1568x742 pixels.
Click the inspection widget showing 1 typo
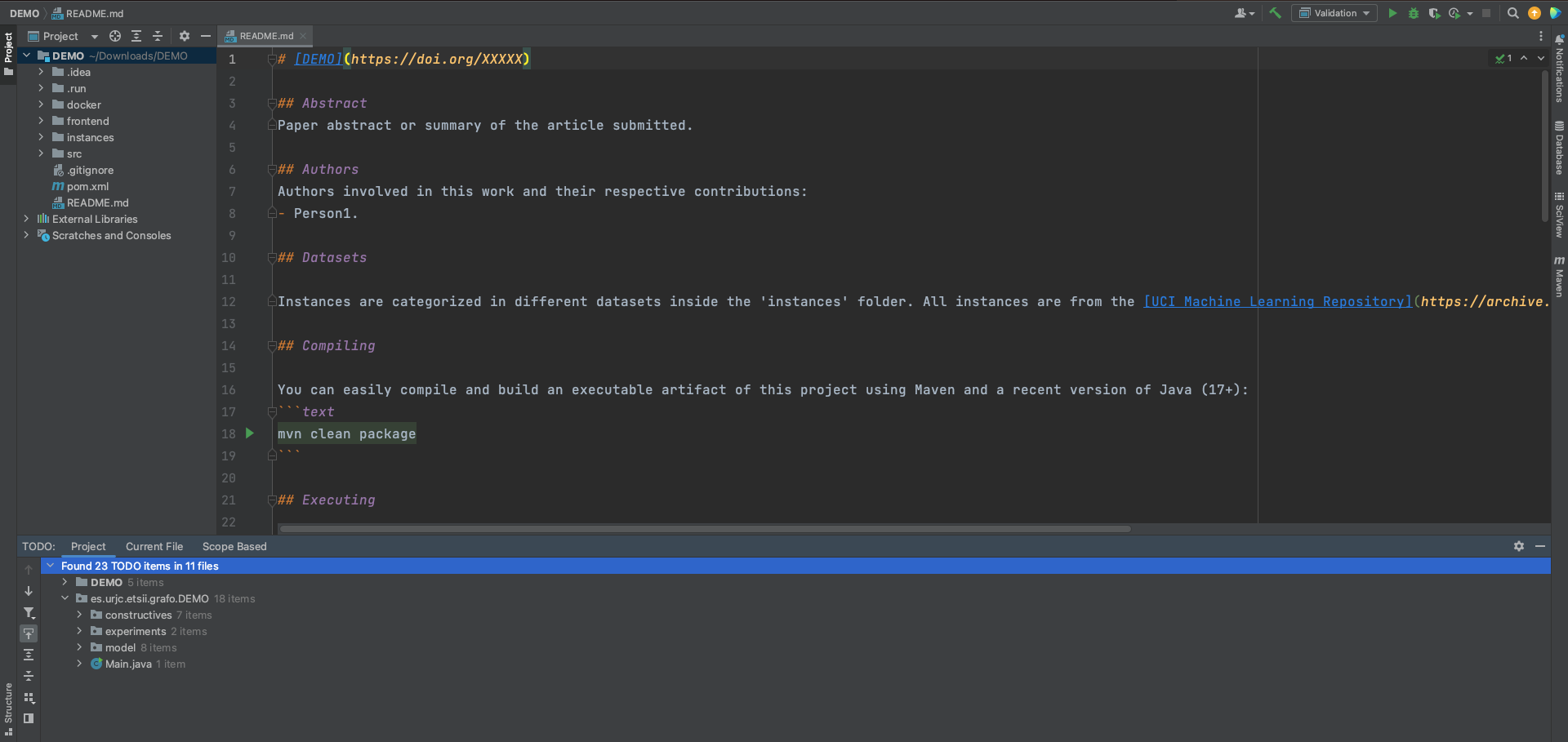click(1503, 58)
